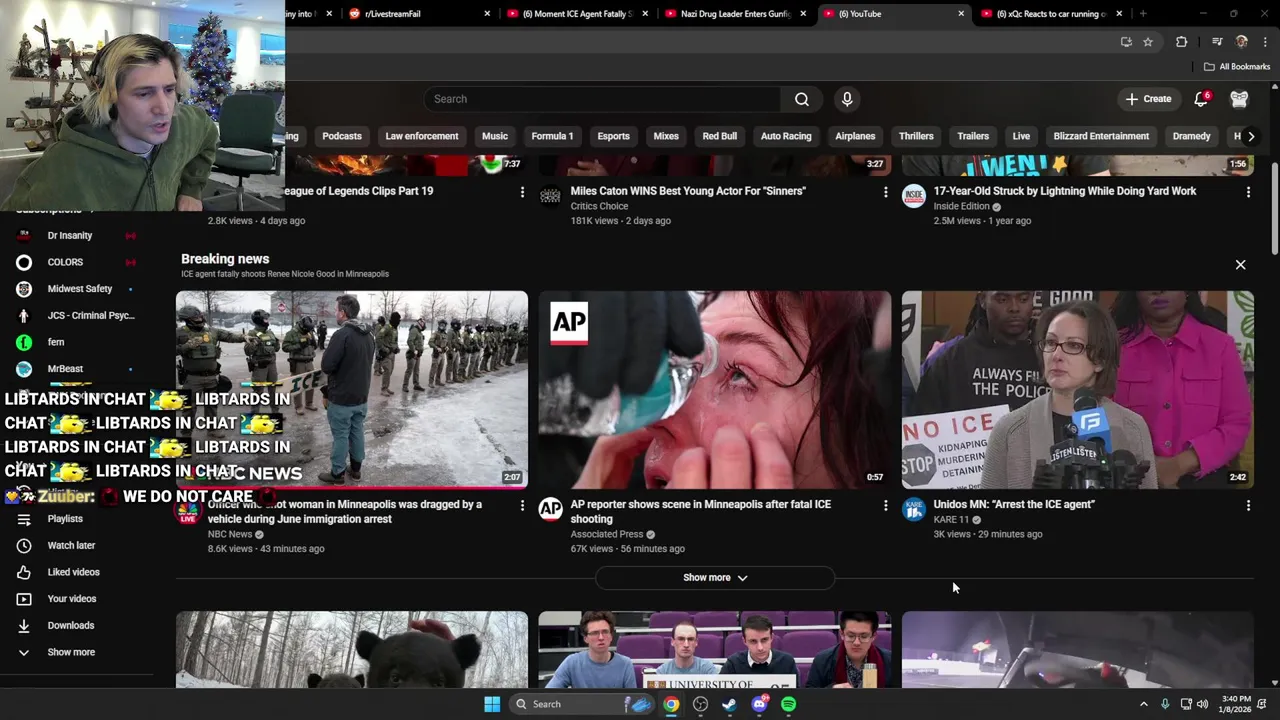Click the KARE 11 channel avatar
This screenshot has height=720, width=1280.
click(x=914, y=510)
